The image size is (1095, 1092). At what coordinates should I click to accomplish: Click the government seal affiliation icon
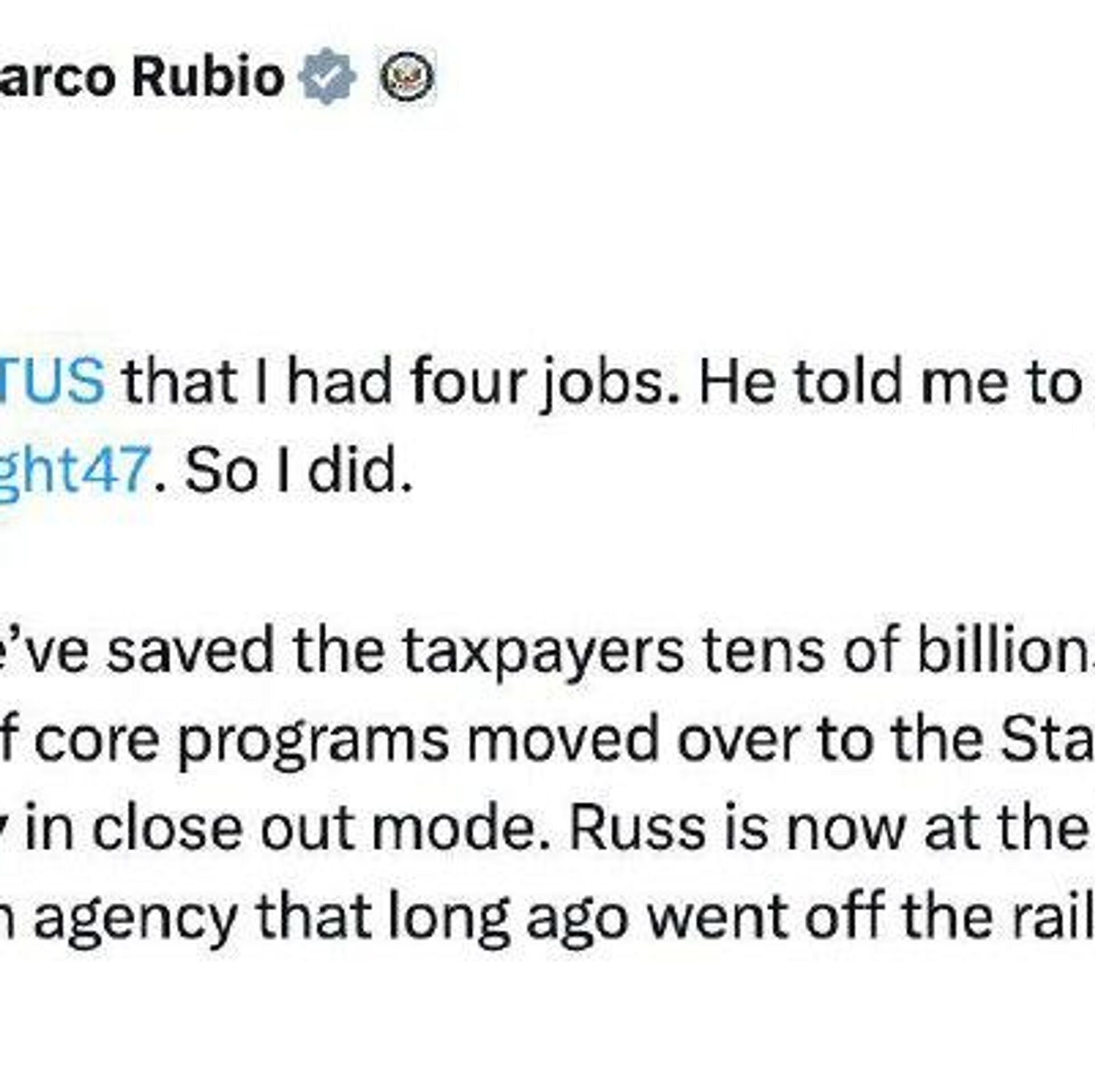pos(408,76)
